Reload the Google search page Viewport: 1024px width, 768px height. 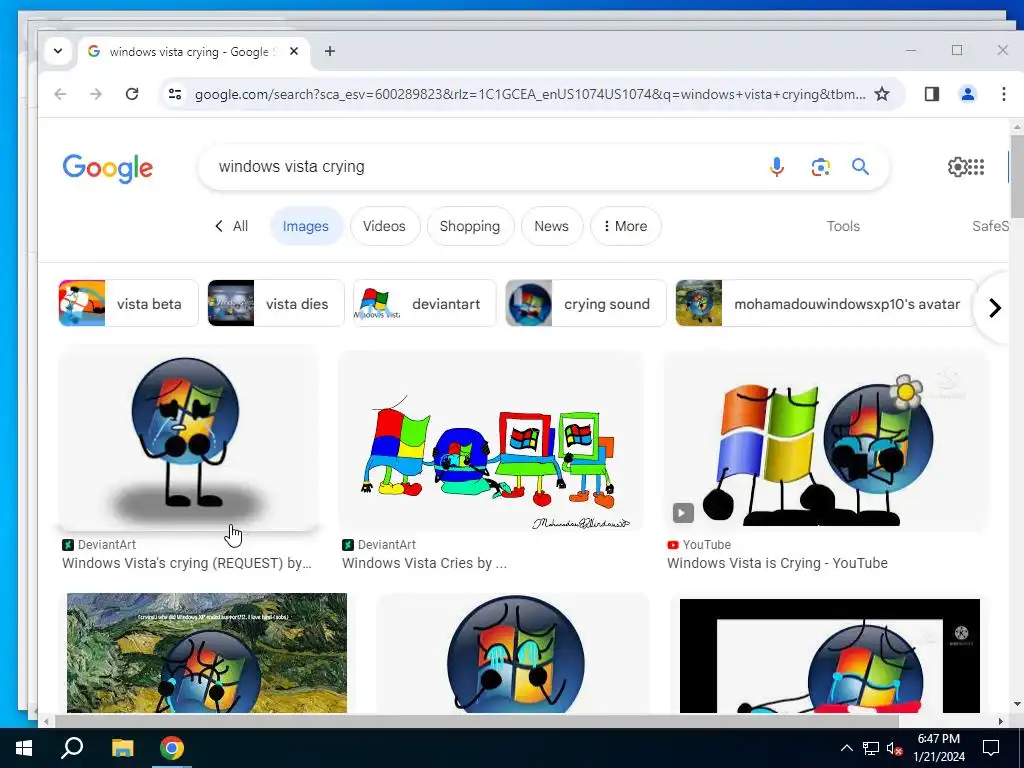pos(132,94)
